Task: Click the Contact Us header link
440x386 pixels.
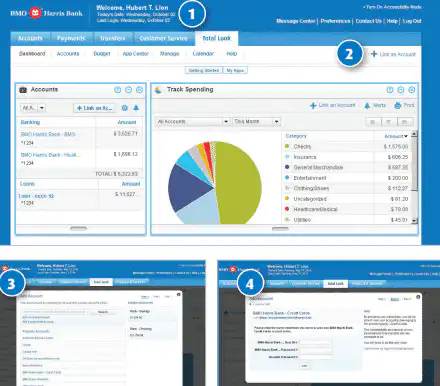Action: click(368, 21)
